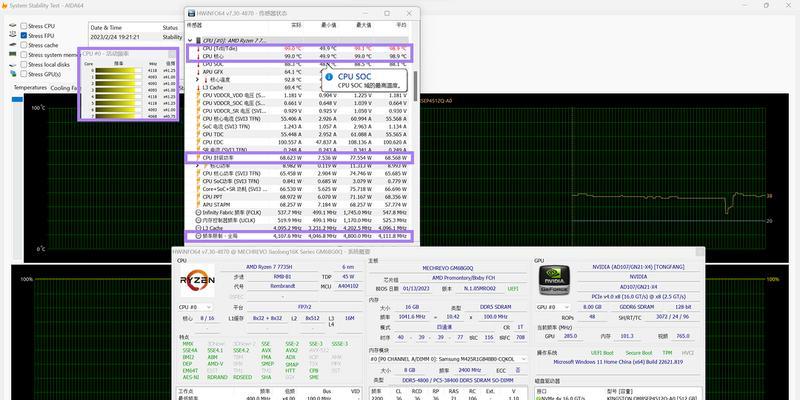Select the CPU TDC sensor row
Viewport: 800px width, 400px height.
pos(299,134)
